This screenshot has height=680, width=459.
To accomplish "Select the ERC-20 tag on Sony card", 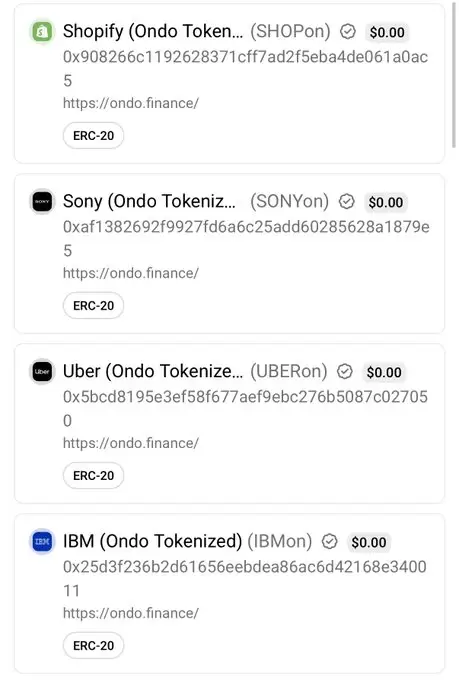I will pyautogui.click(x=93, y=306).
